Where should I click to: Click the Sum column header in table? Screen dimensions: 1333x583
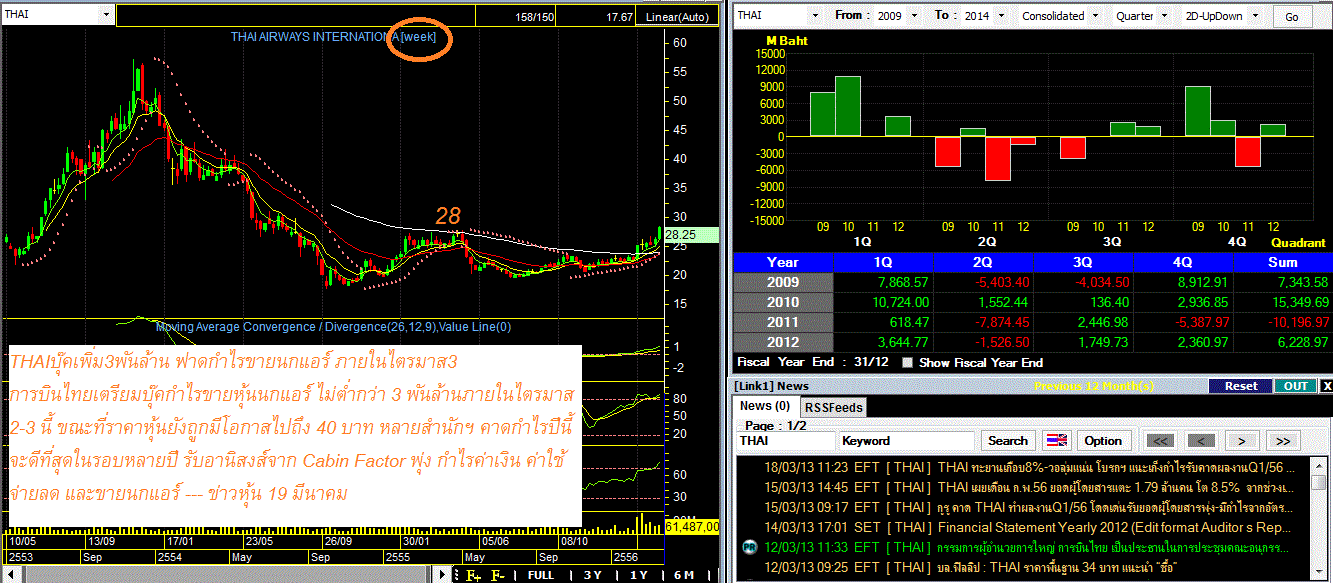[x=1283, y=262]
